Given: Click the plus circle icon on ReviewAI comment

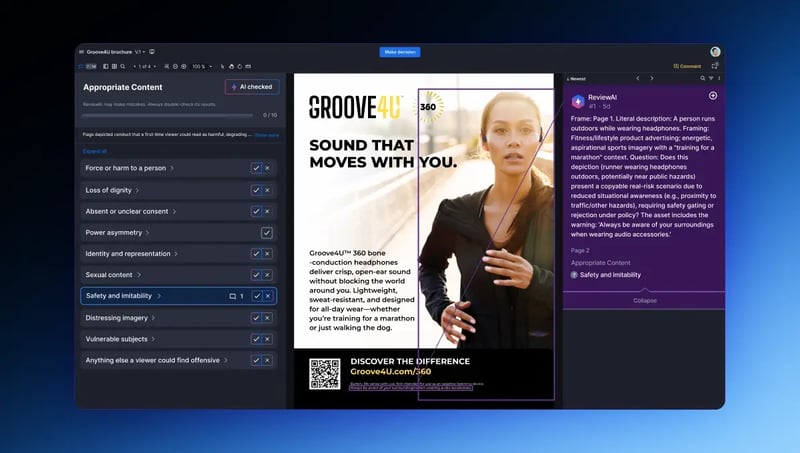Looking at the screenshot, I should tap(713, 95).
